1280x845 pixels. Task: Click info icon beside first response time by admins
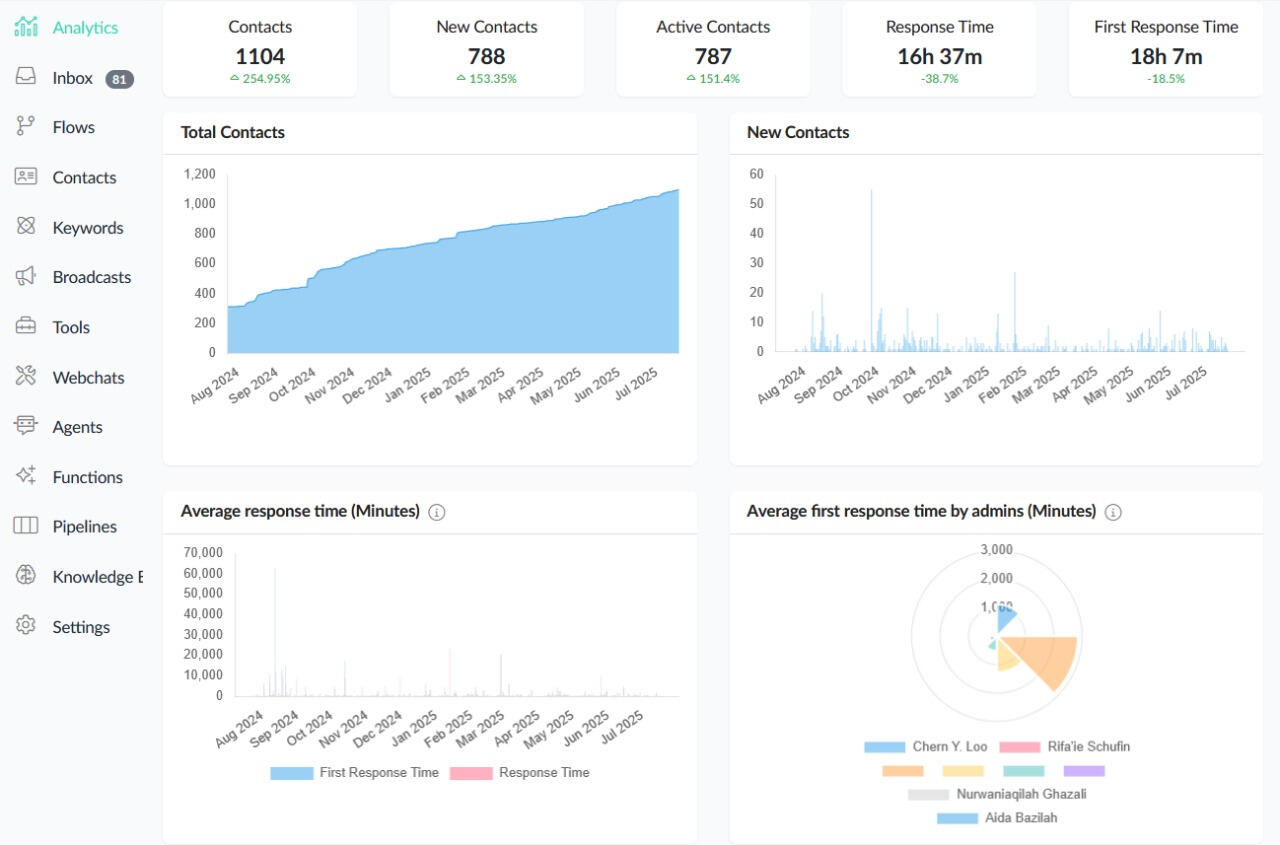[1113, 512]
